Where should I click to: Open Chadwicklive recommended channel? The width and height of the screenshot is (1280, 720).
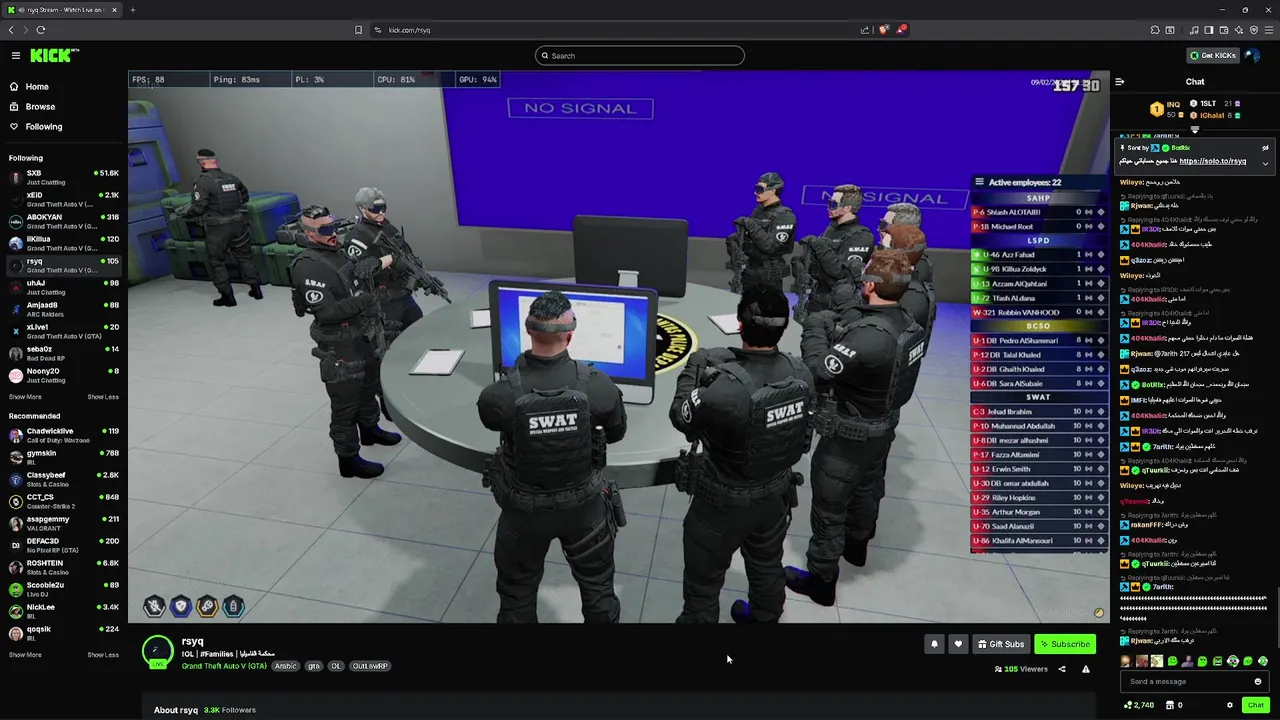[64, 435]
